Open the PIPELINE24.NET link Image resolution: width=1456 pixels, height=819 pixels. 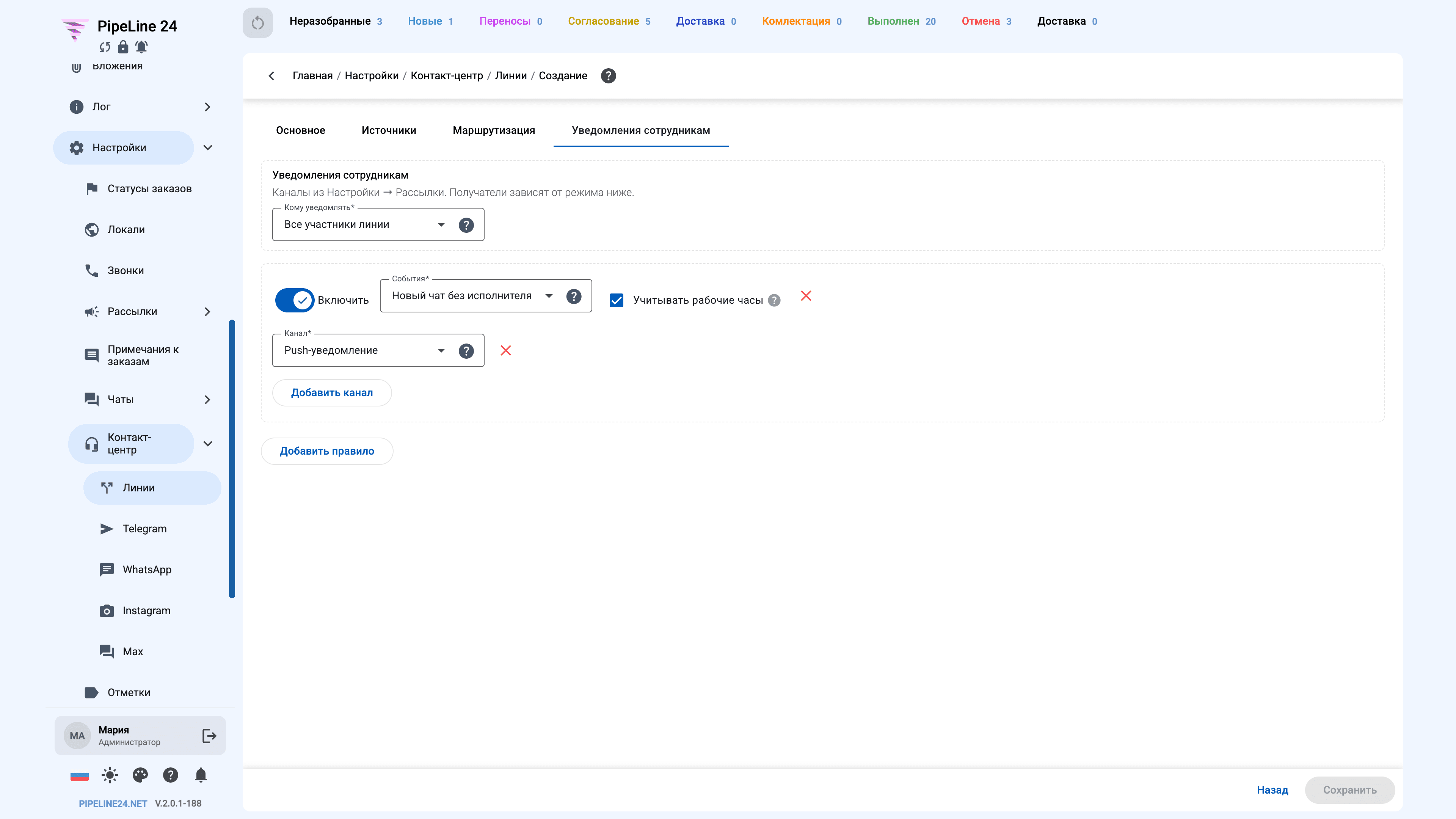113,804
